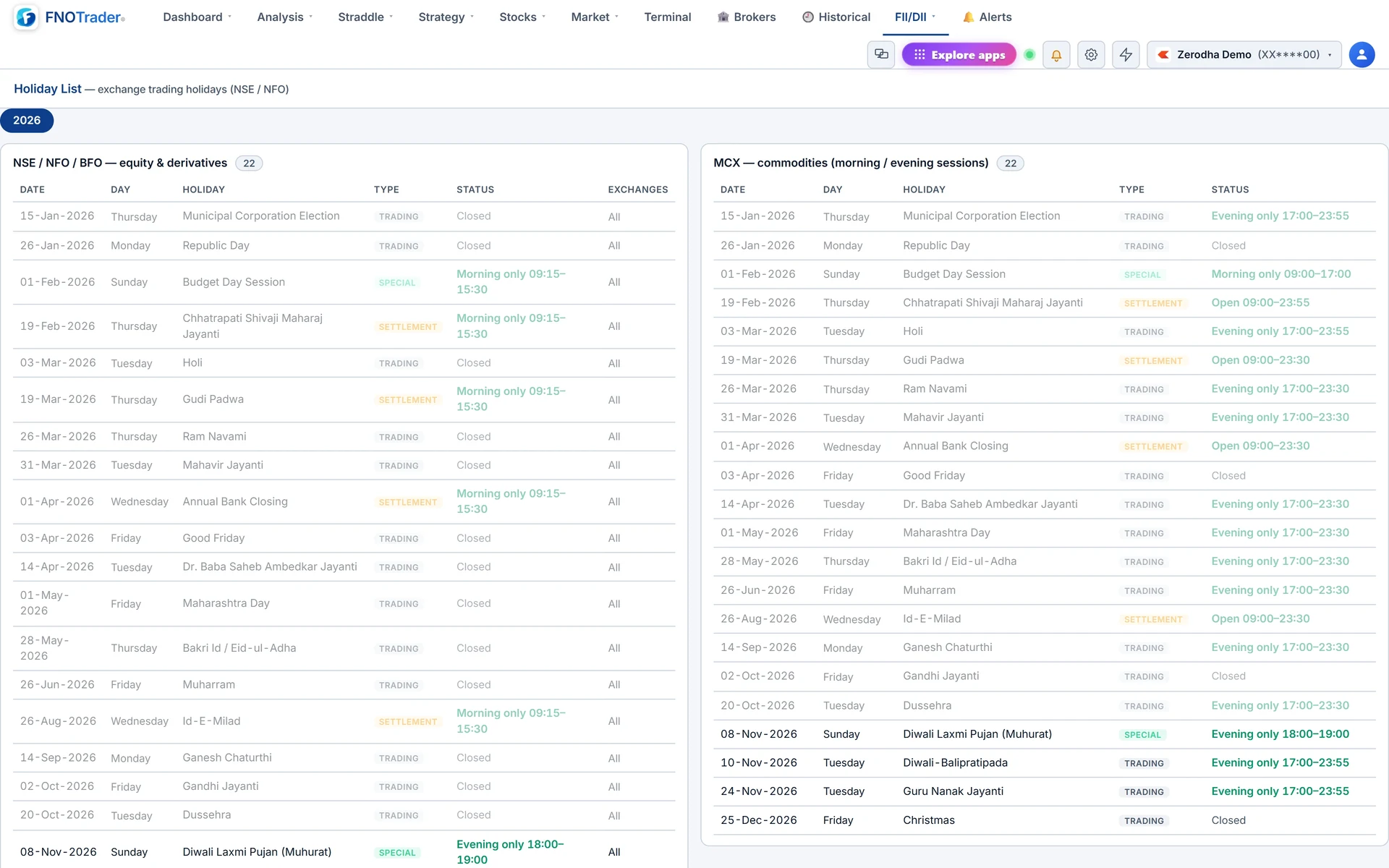Screen dimensions: 1389x868
Task: Click NSE row date 14-Sep-2026
Action: (x=58, y=757)
